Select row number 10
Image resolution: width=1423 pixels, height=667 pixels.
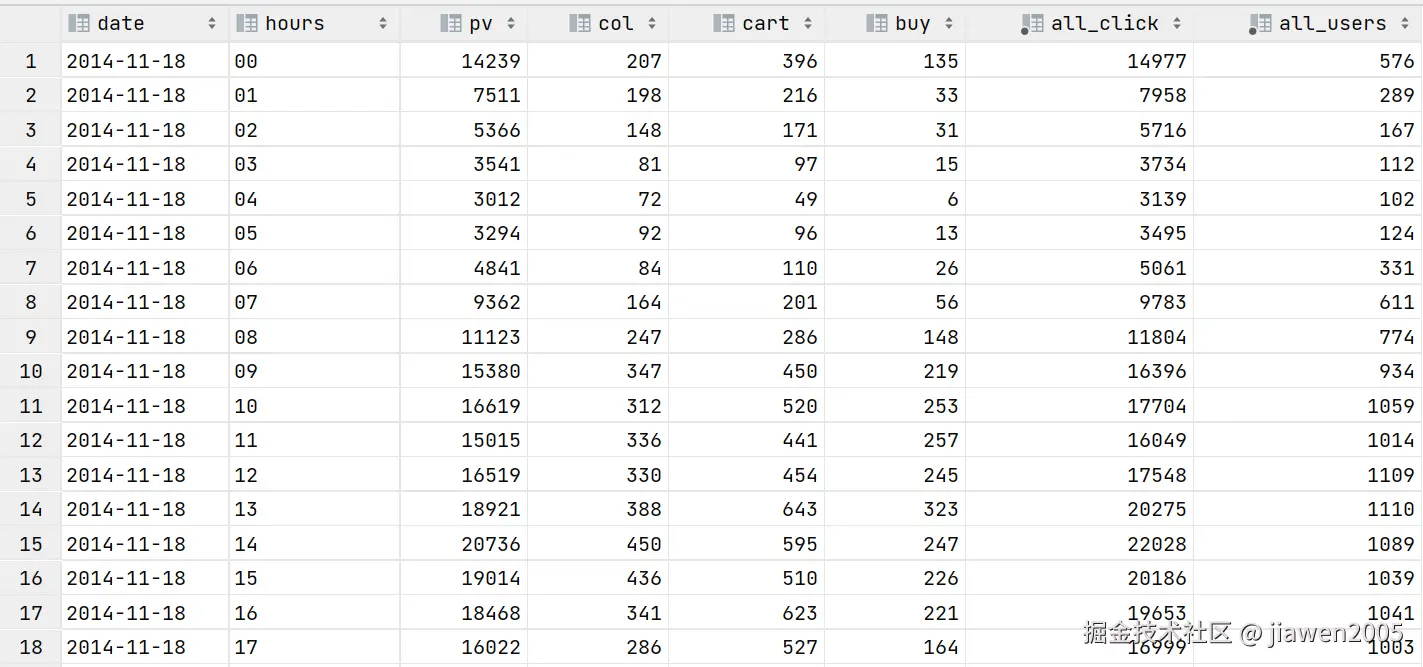point(31,371)
